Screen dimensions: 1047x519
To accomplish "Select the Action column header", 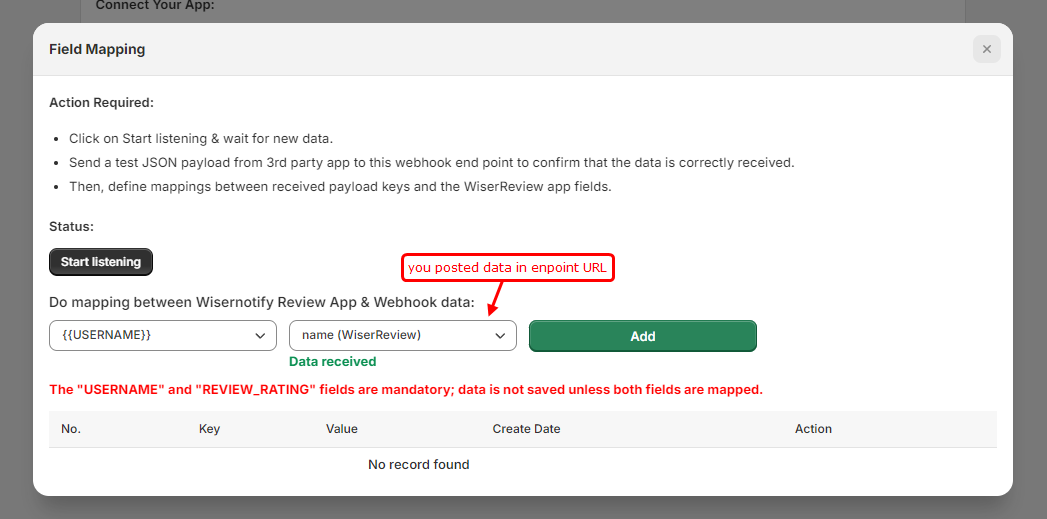I will [x=813, y=429].
